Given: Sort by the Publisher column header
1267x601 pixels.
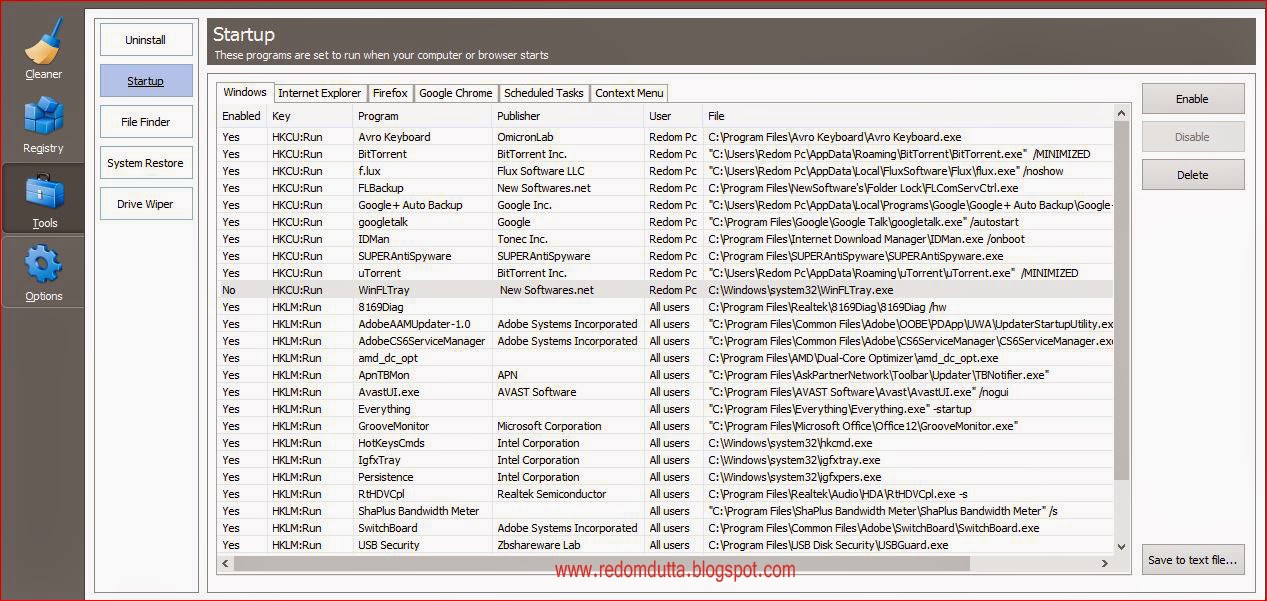Looking at the screenshot, I should (x=568, y=116).
